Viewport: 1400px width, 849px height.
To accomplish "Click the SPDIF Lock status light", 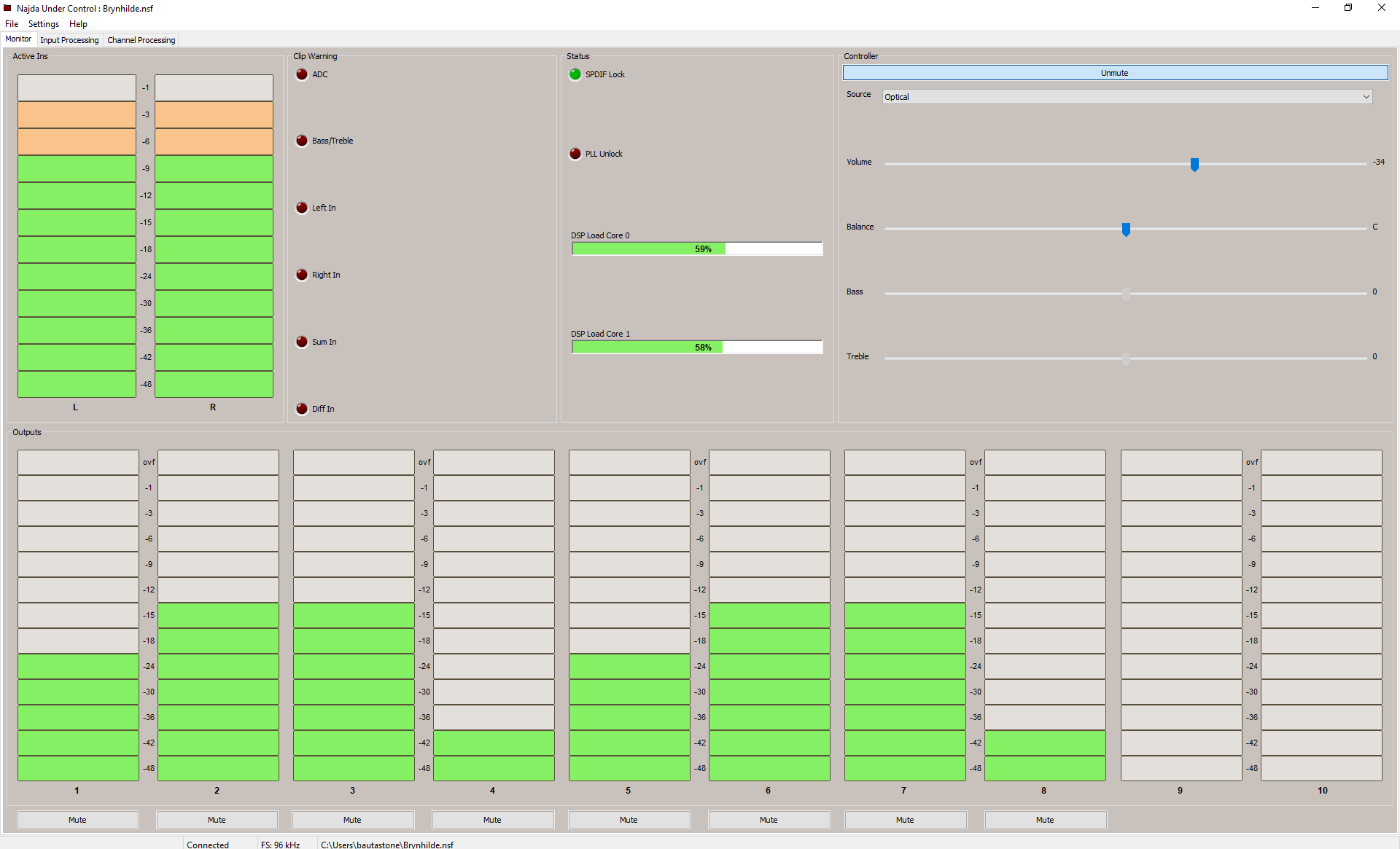I will 575,74.
